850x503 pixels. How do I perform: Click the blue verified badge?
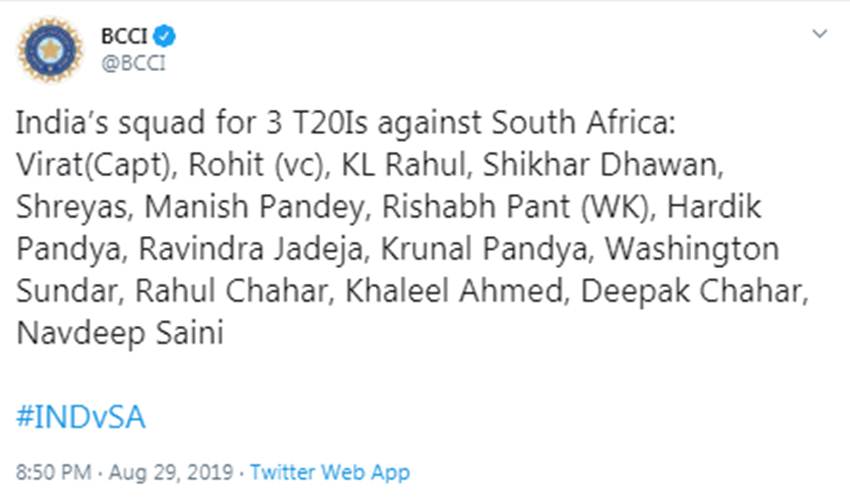tap(167, 37)
